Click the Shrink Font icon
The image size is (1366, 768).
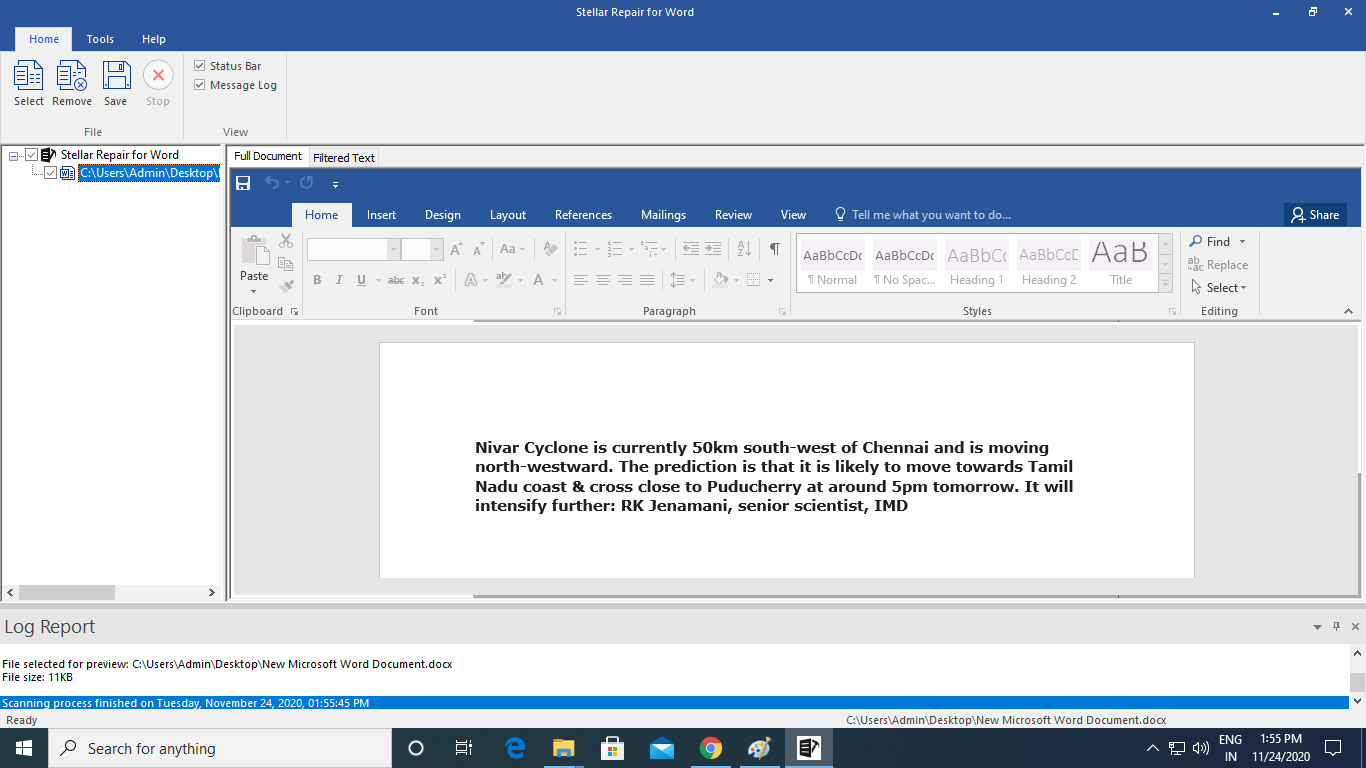pos(478,249)
